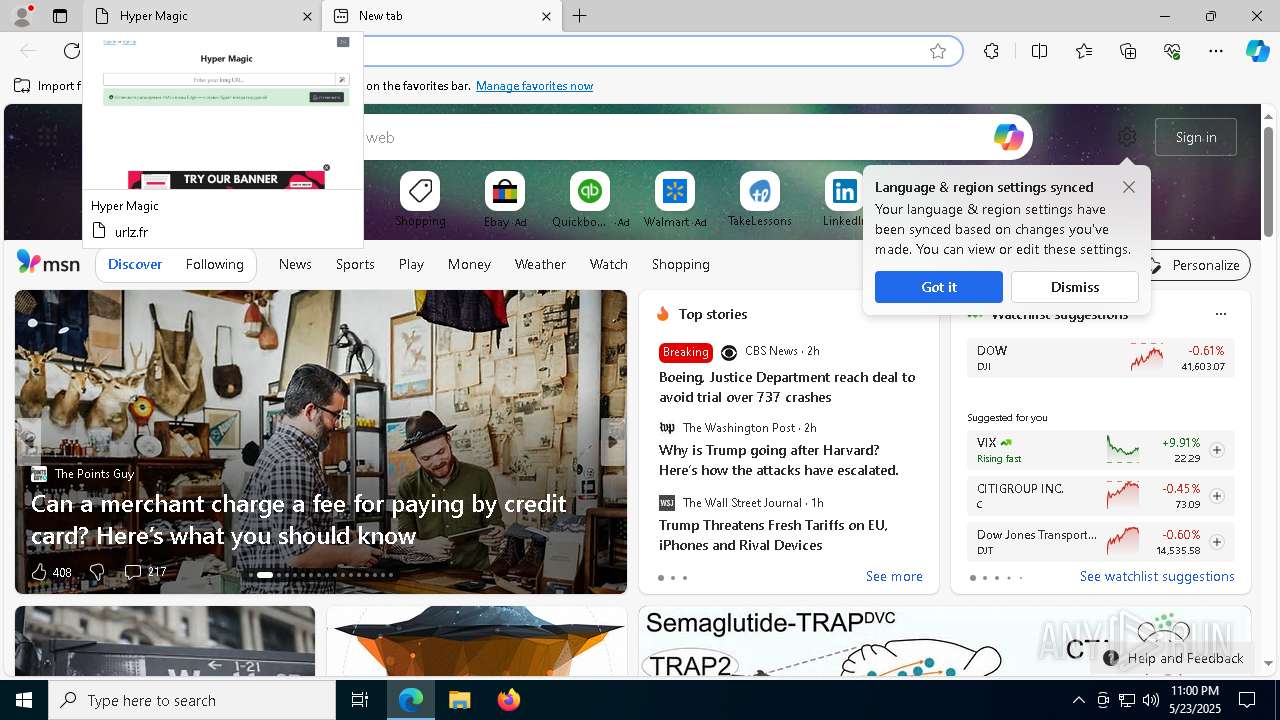Click the Sign in button
Image resolution: width=1280 pixels, height=720 pixels.
[1196, 137]
